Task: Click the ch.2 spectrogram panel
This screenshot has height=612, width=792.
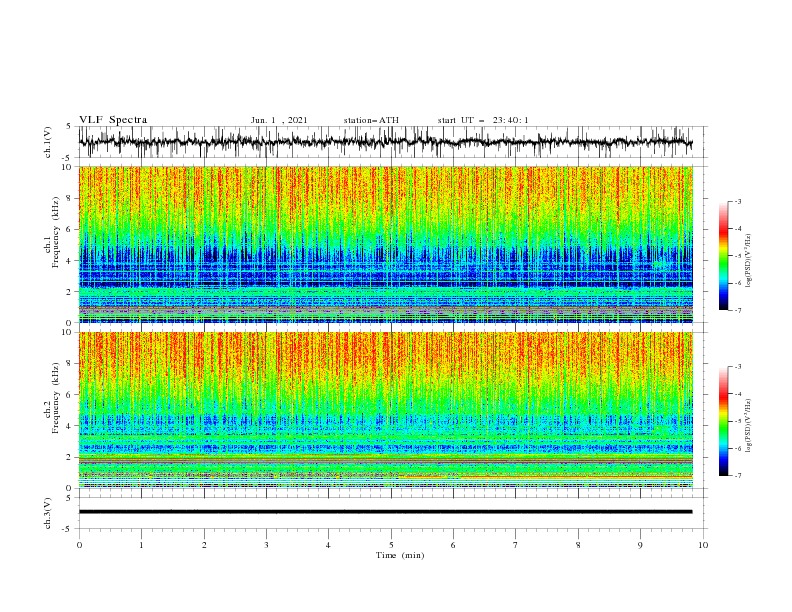Action: (x=385, y=410)
